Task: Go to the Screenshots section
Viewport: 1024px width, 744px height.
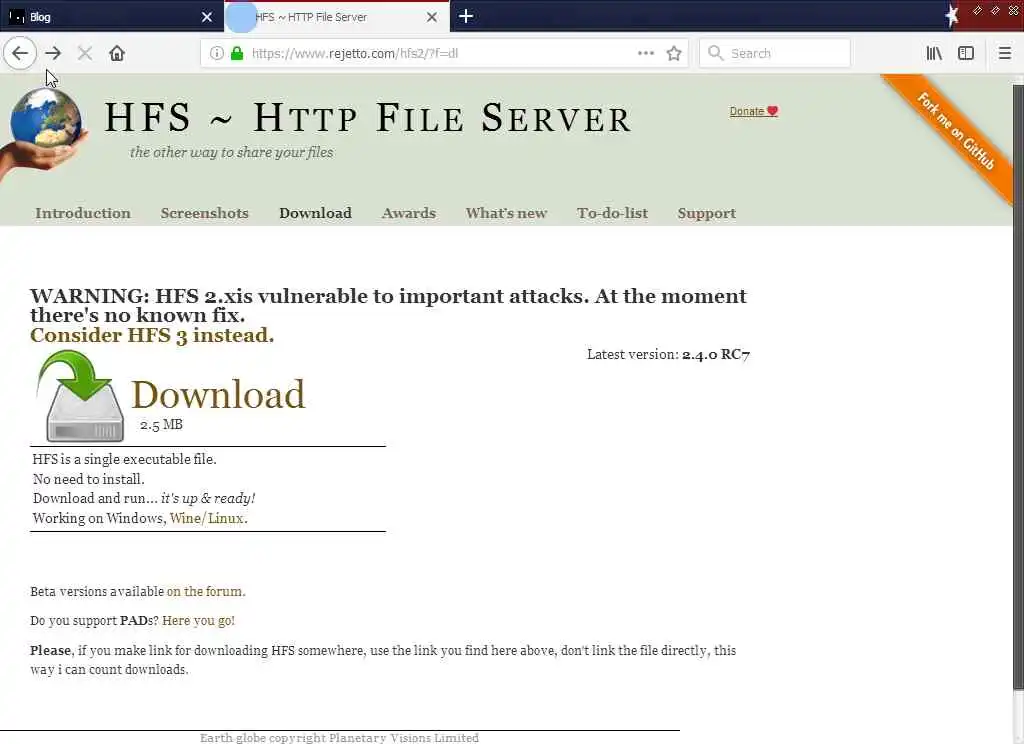Action: point(204,213)
